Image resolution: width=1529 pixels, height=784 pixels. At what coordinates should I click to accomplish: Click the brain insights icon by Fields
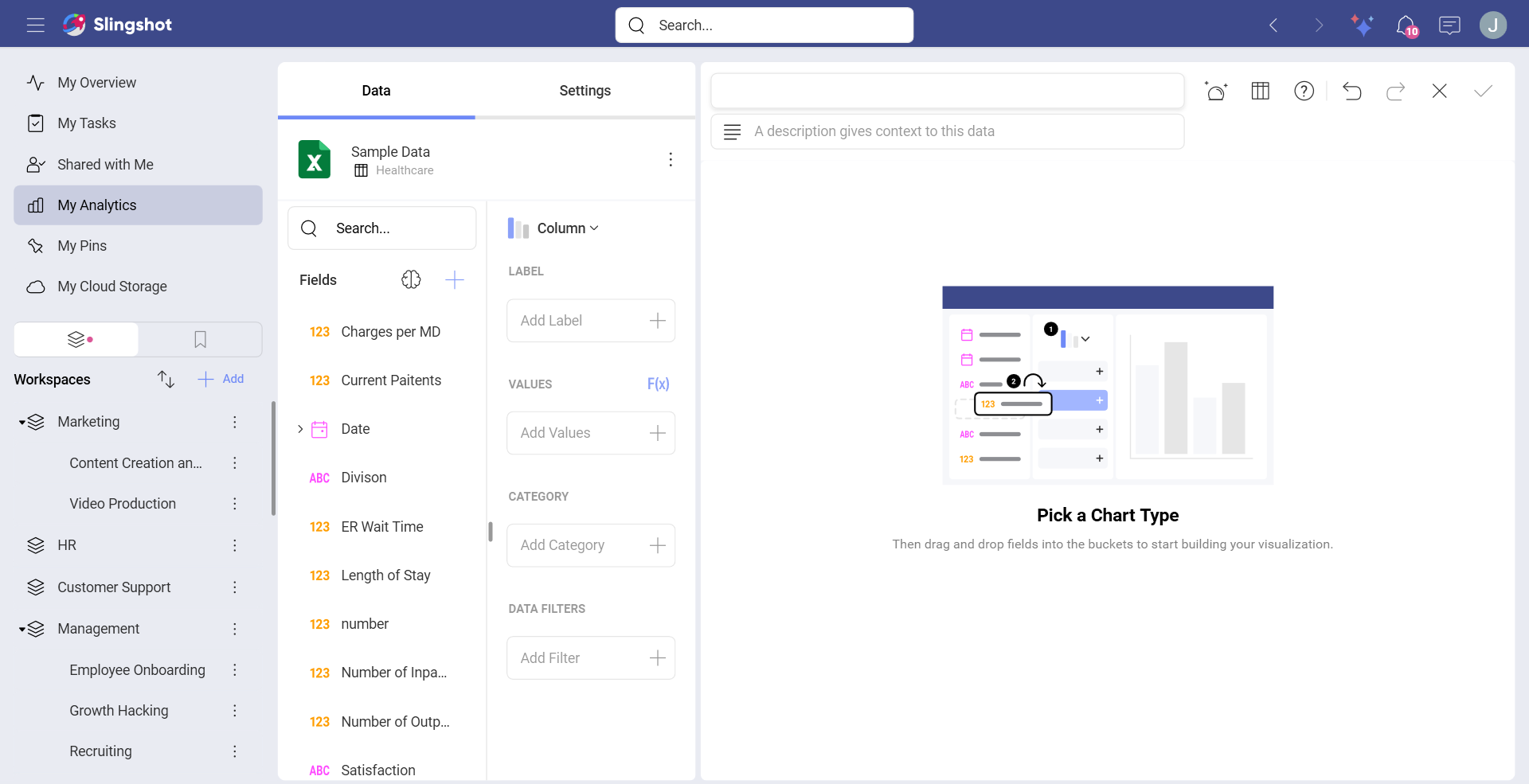click(411, 279)
